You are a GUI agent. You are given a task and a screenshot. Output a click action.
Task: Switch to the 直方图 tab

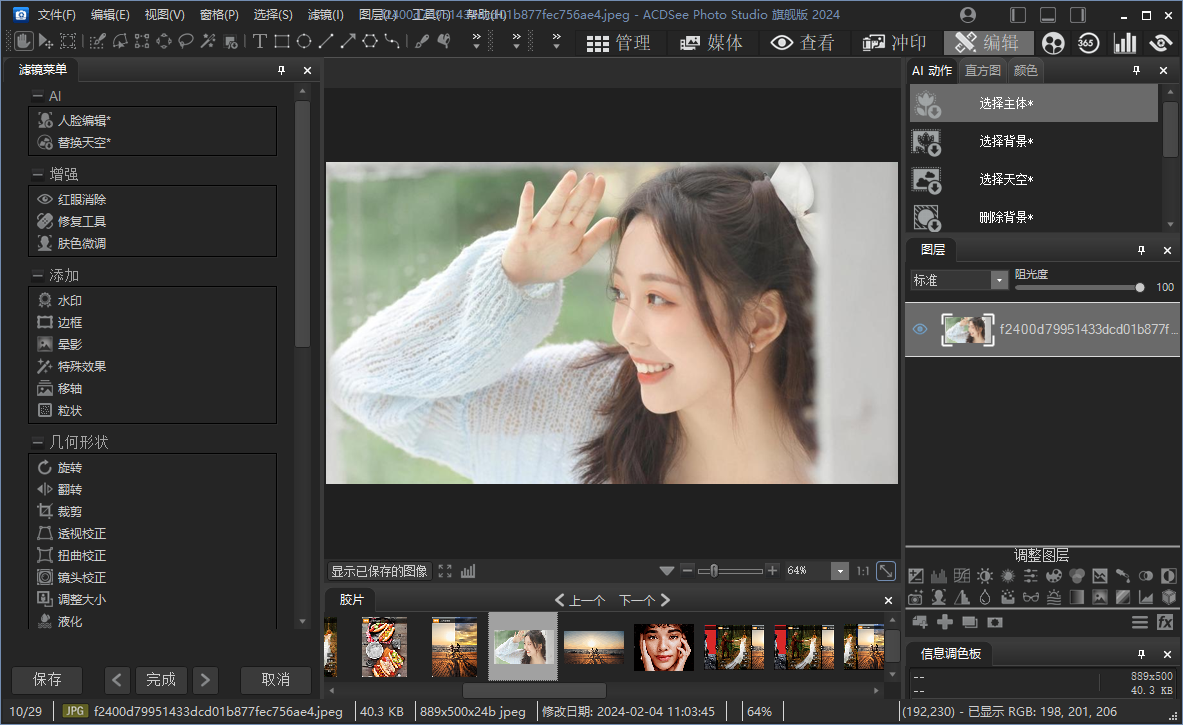coord(982,71)
